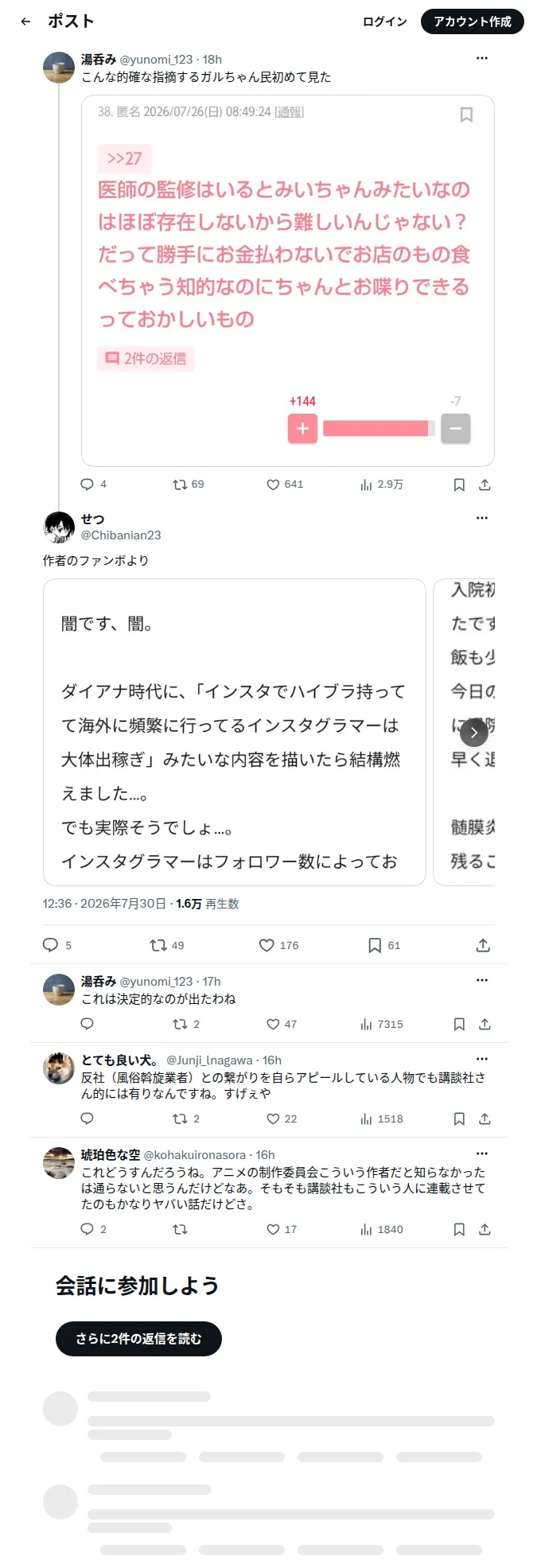Open the @Chibanian23 profile handle
The image size is (537, 1568).
tap(121, 535)
